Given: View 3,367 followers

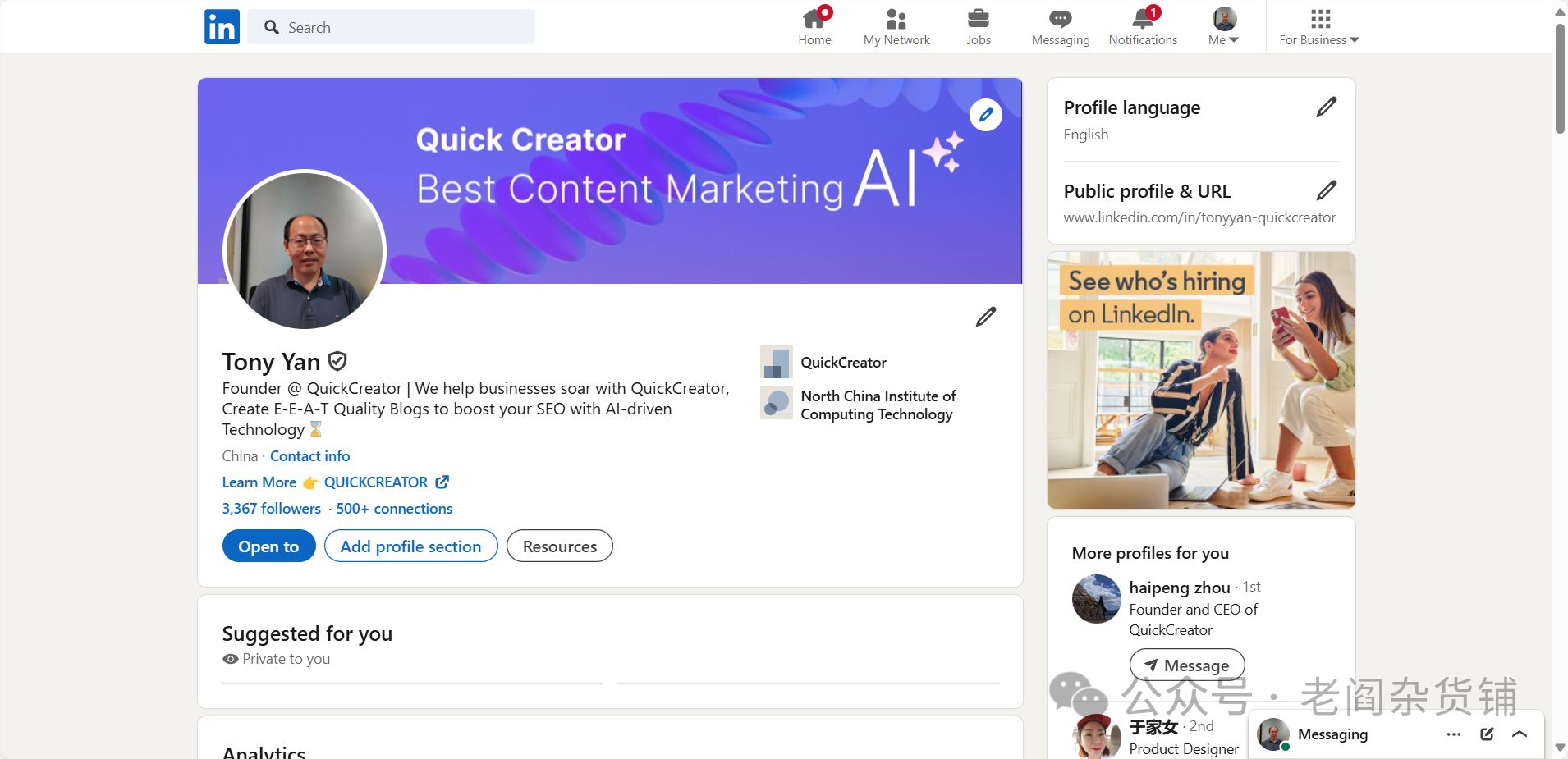Looking at the screenshot, I should (x=272, y=509).
